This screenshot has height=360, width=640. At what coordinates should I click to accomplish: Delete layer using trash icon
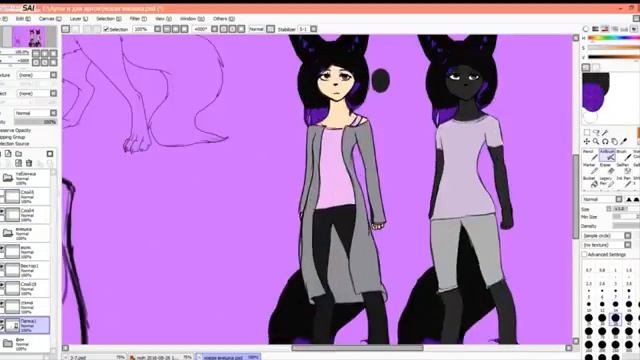[29, 163]
